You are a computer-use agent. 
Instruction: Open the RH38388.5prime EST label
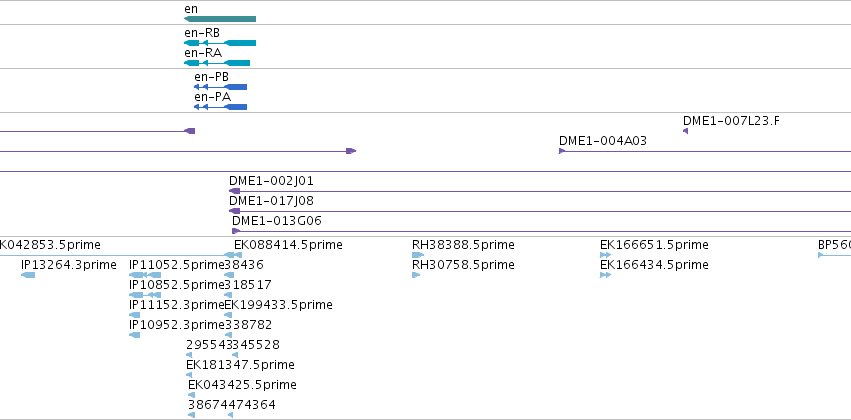[x=463, y=245]
